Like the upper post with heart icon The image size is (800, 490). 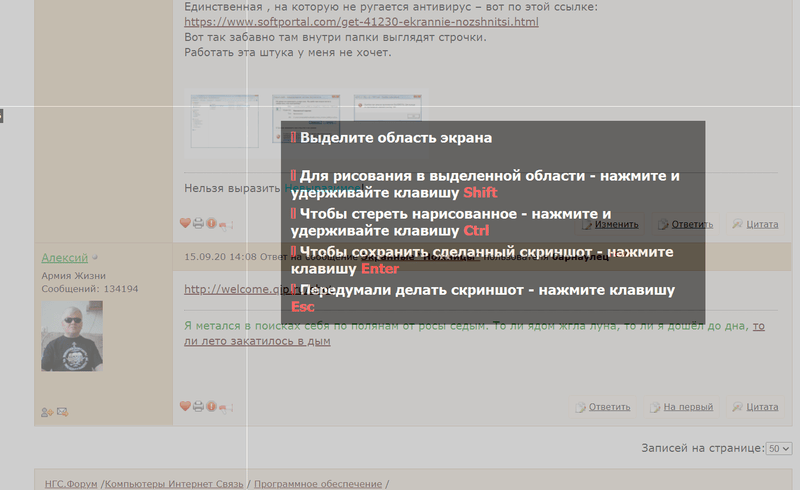click(x=185, y=223)
